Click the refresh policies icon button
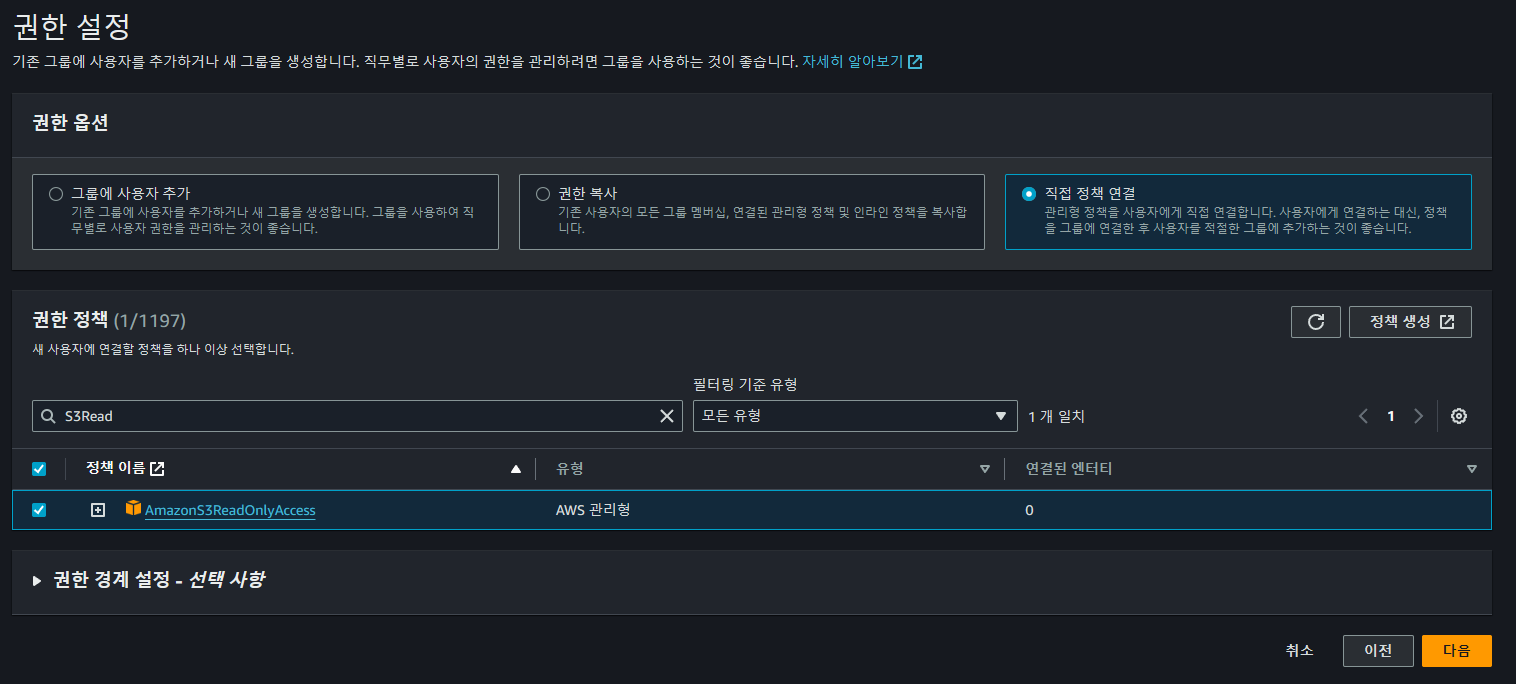Viewport: 1516px width, 684px height. [1316, 322]
